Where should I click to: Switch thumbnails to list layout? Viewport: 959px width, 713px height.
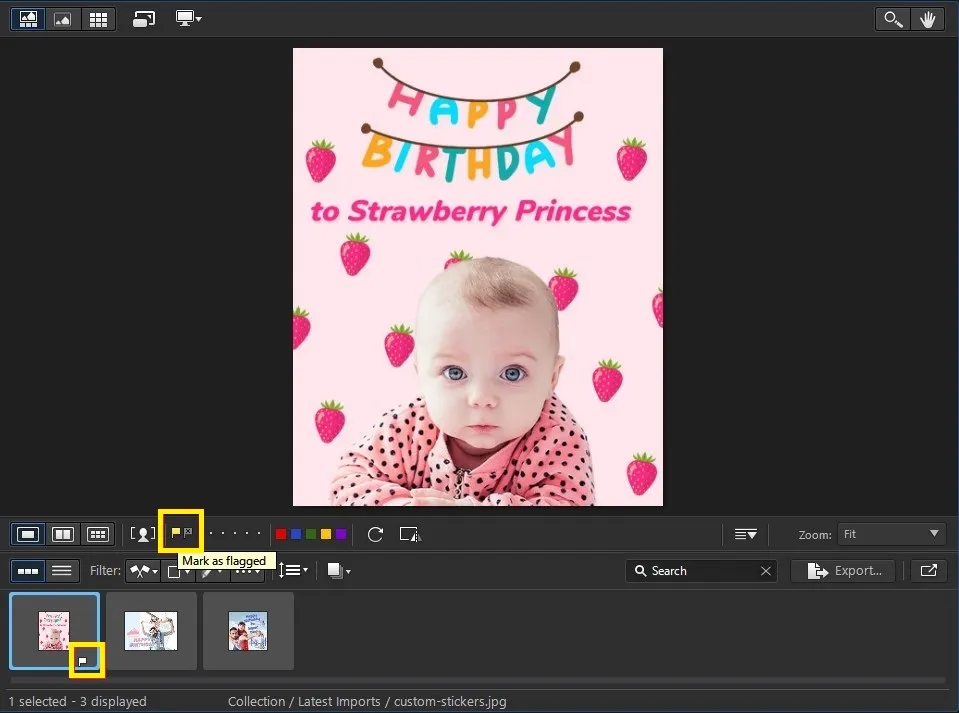62,570
